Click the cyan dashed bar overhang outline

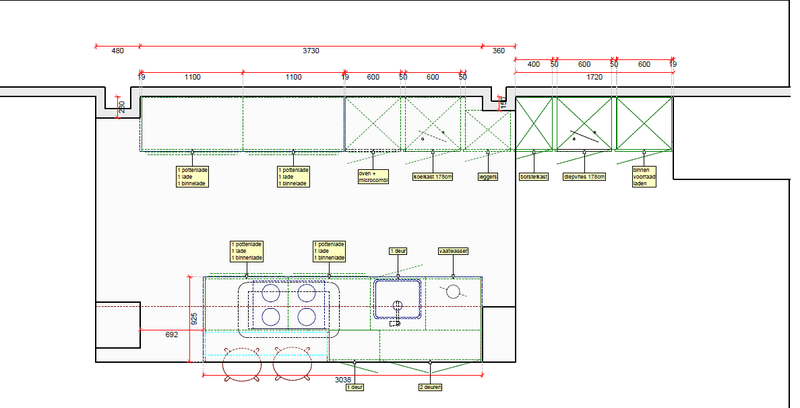tap(266, 343)
